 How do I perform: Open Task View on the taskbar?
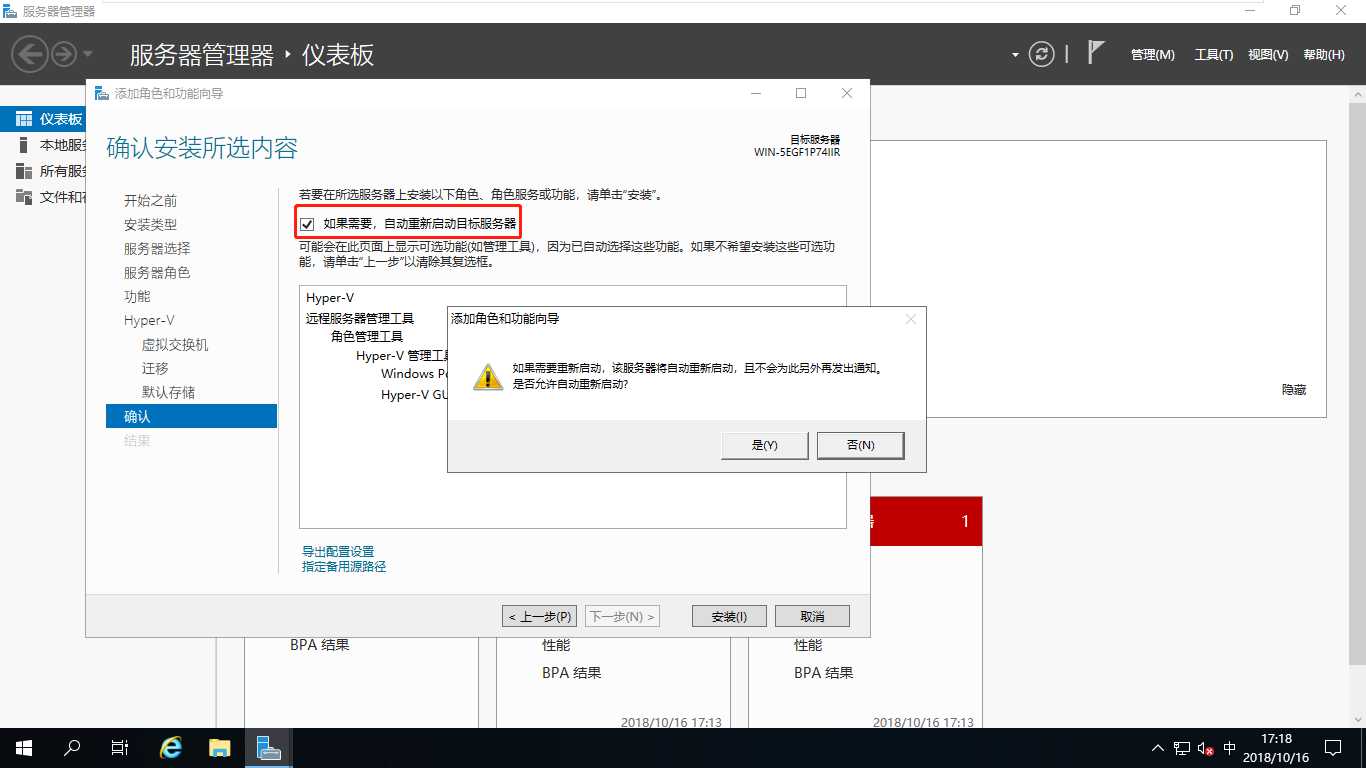pyautogui.click(x=120, y=748)
